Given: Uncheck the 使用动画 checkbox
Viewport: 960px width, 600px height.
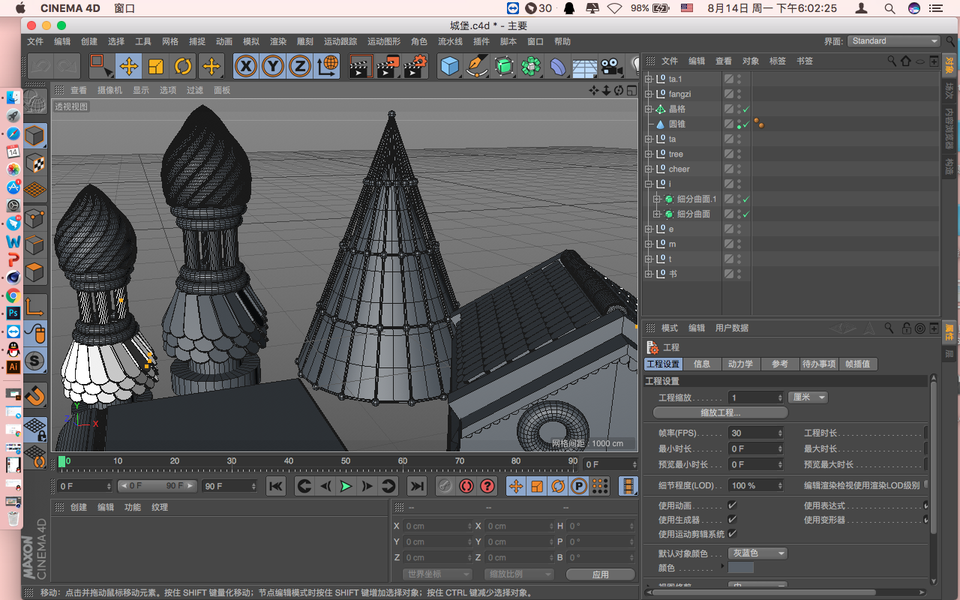Looking at the screenshot, I should pos(732,506).
